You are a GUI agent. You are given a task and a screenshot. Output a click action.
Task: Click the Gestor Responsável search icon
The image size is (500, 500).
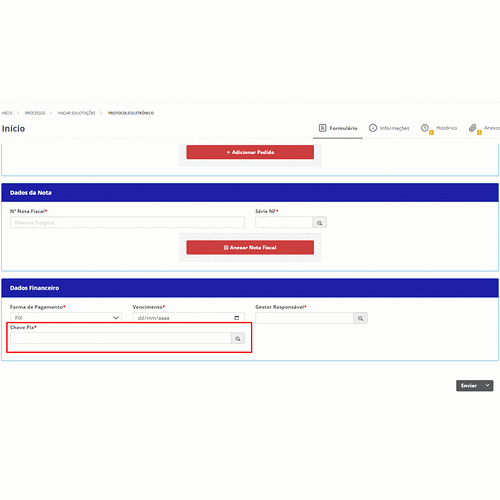360,318
